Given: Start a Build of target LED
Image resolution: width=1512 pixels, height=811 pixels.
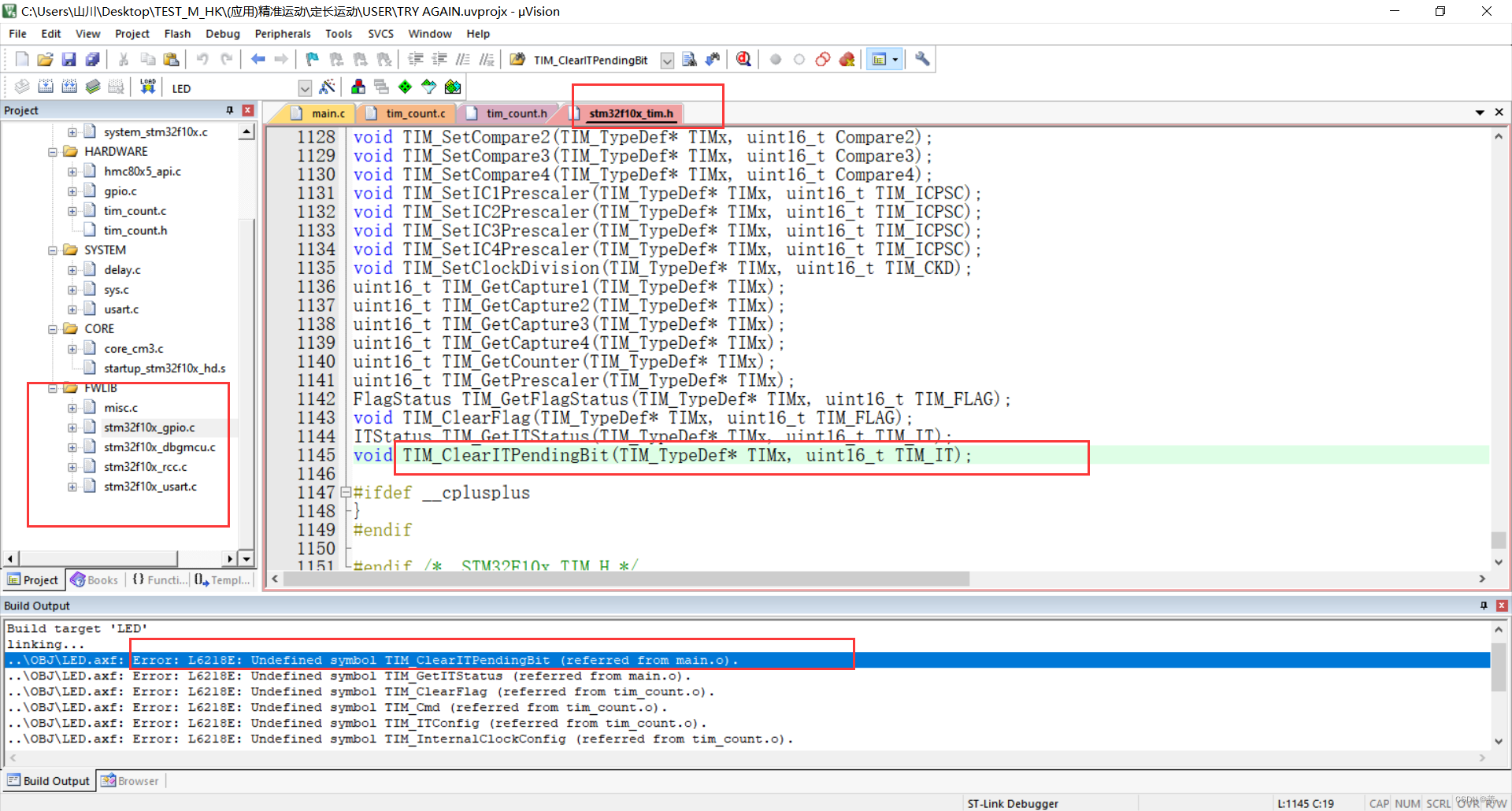Looking at the screenshot, I should [x=46, y=87].
